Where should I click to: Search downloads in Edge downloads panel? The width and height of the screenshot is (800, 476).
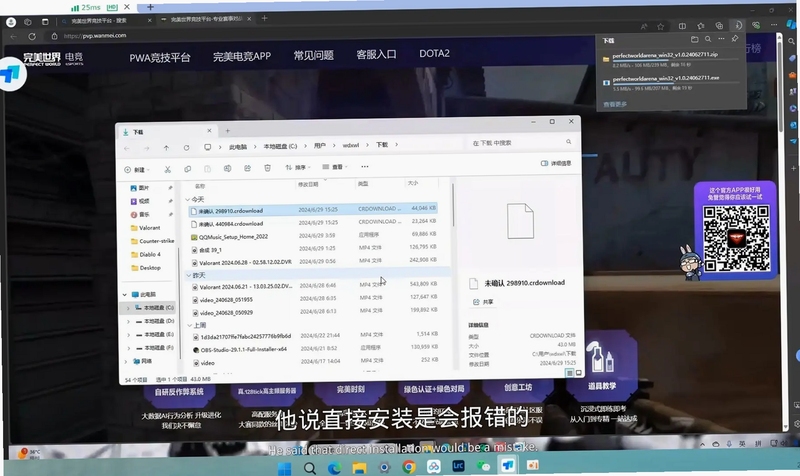pyautogui.click(x=708, y=39)
